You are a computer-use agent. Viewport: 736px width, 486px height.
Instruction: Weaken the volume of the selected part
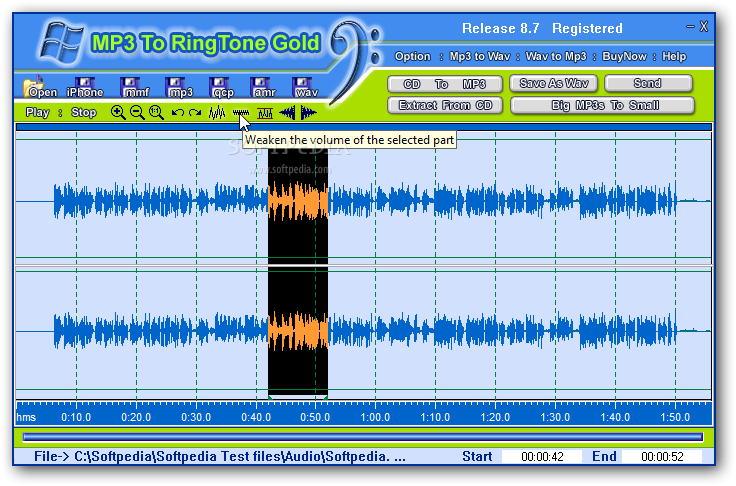[241, 113]
